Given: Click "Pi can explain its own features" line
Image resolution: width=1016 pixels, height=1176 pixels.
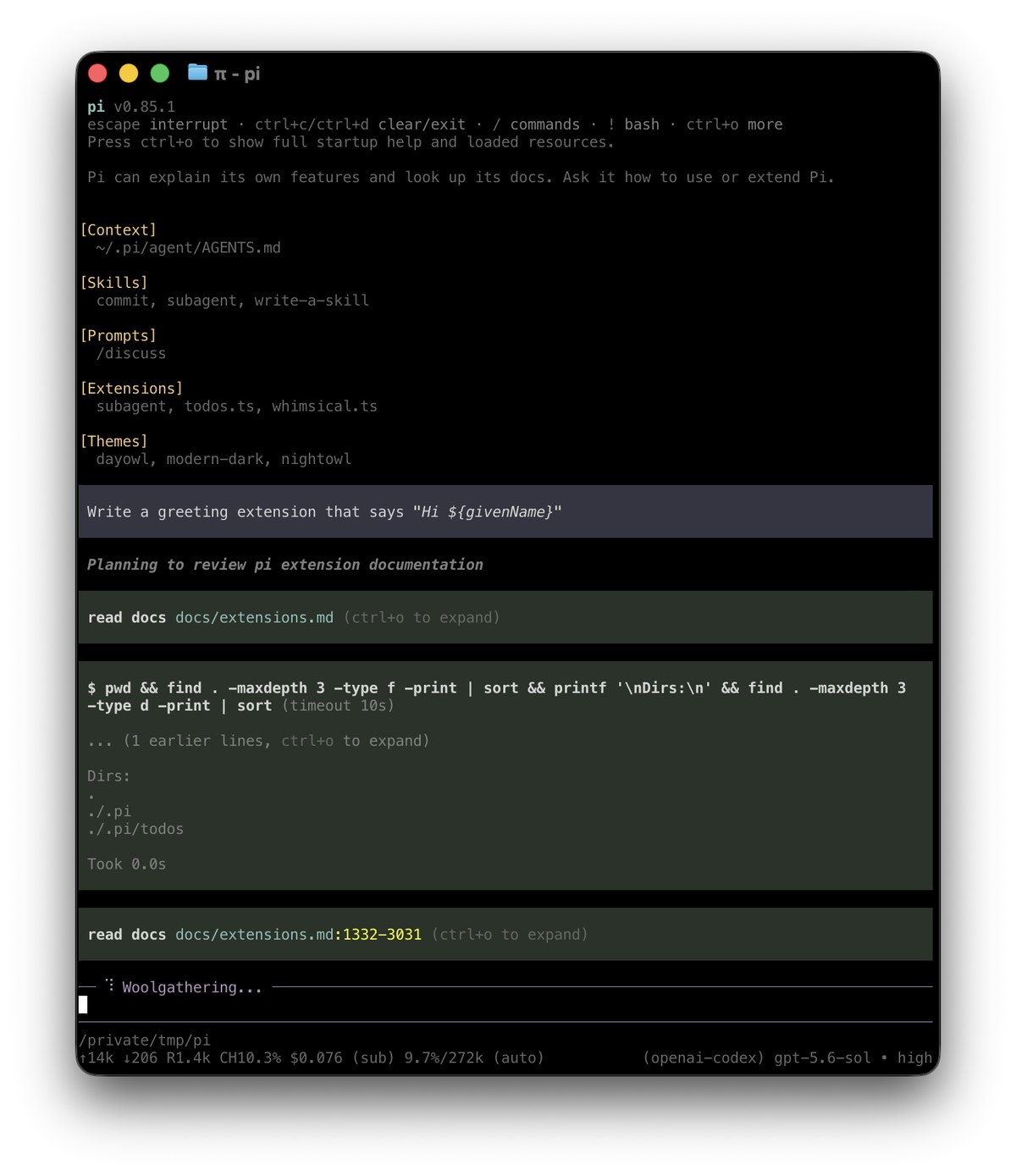Looking at the screenshot, I should pyautogui.click(x=461, y=178).
